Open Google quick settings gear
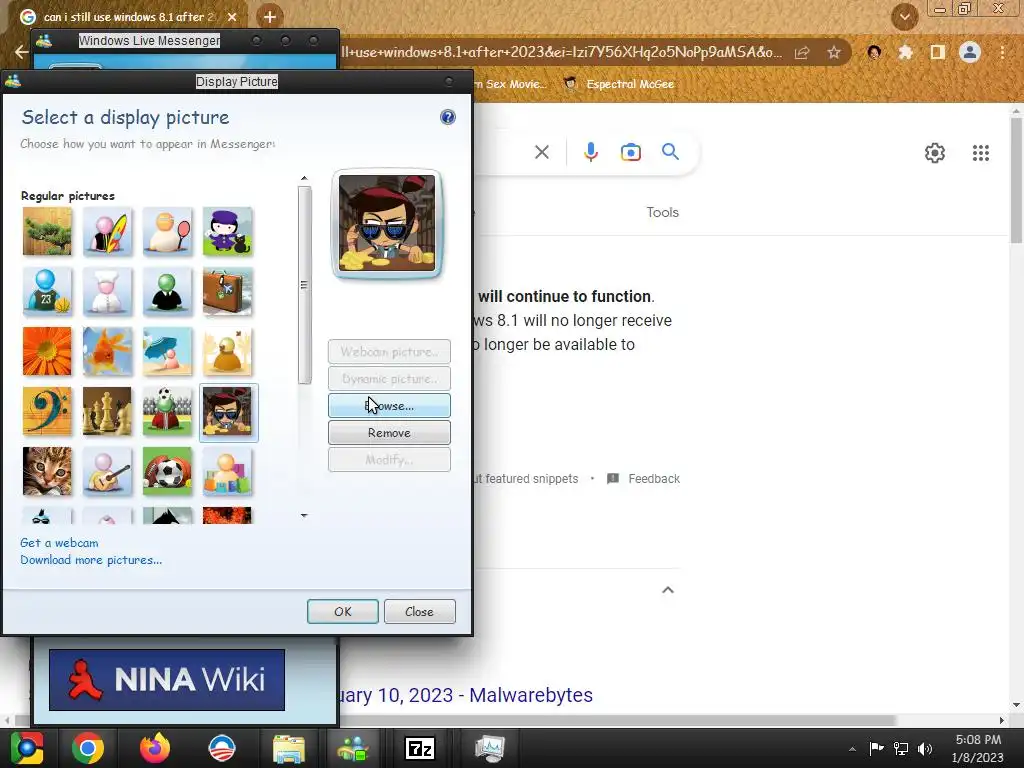 pyautogui.click(x=935, y=153)
